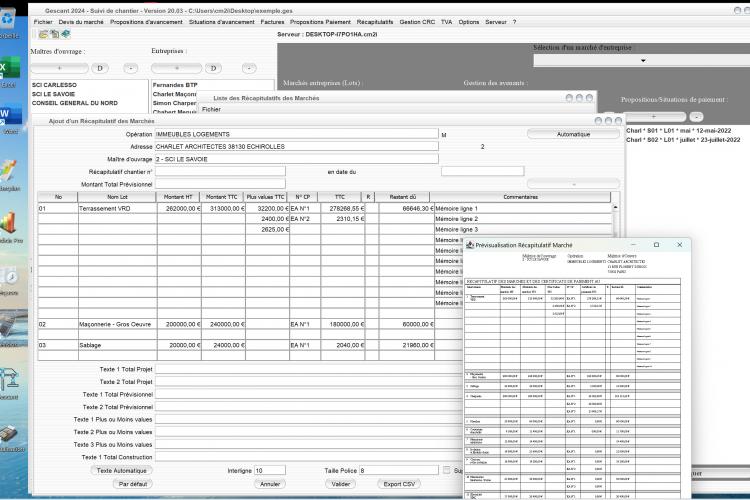Open the Propositions d'avancement menu

[146, 22]
